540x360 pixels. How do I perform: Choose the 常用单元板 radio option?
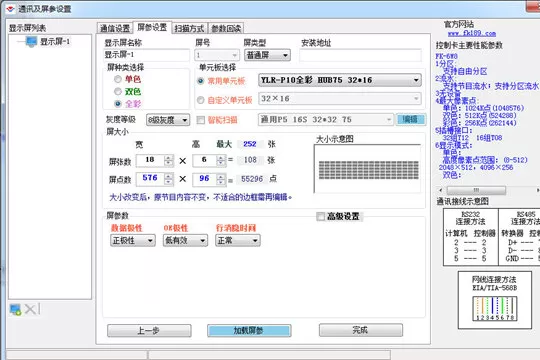pos(200,81)
